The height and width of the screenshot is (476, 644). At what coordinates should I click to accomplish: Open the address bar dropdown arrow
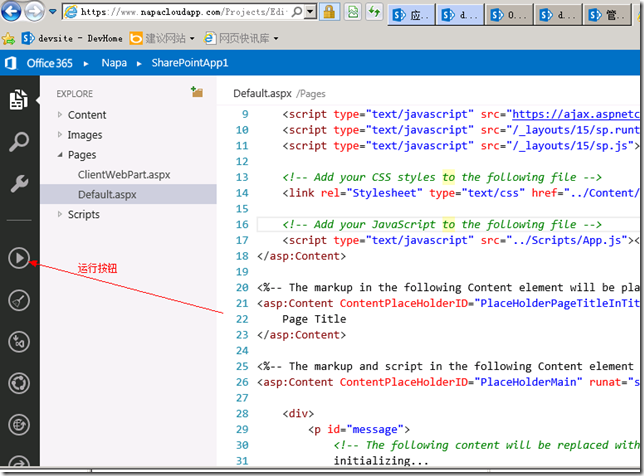pyautogui.click(x=311, y=12)
